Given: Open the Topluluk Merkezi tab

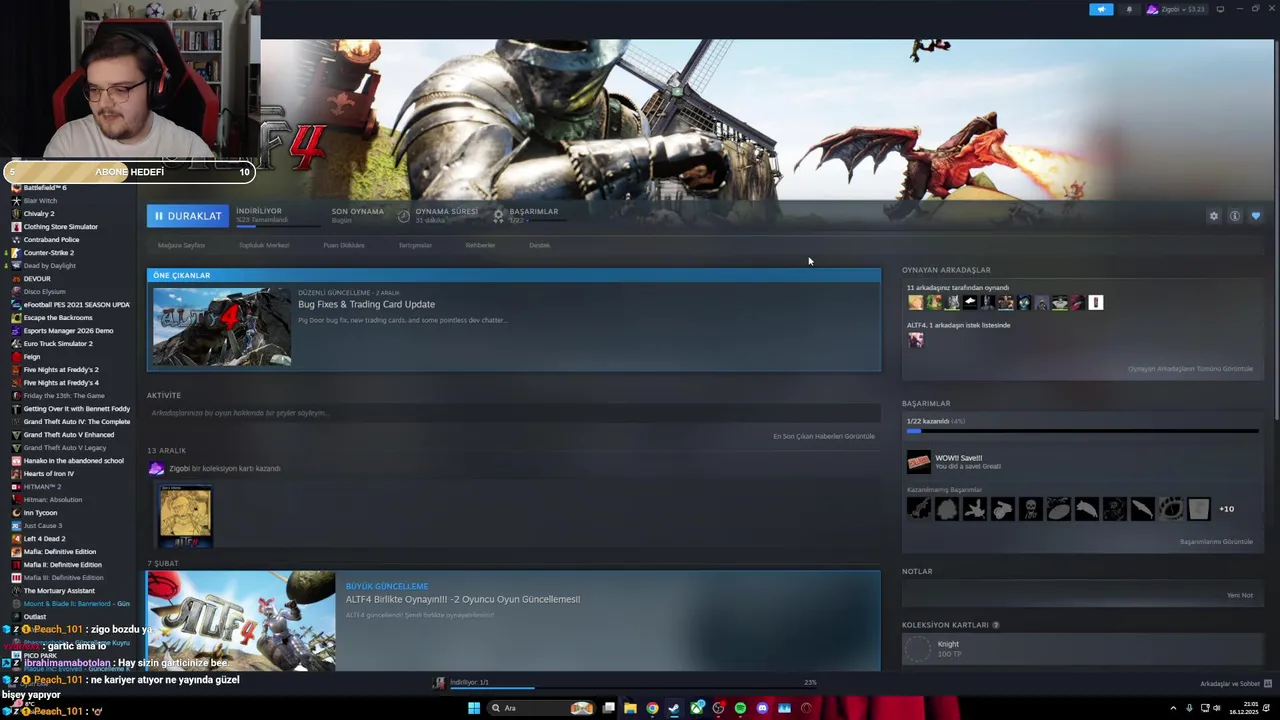Looking at the screenshot, I should click(264, 245).
